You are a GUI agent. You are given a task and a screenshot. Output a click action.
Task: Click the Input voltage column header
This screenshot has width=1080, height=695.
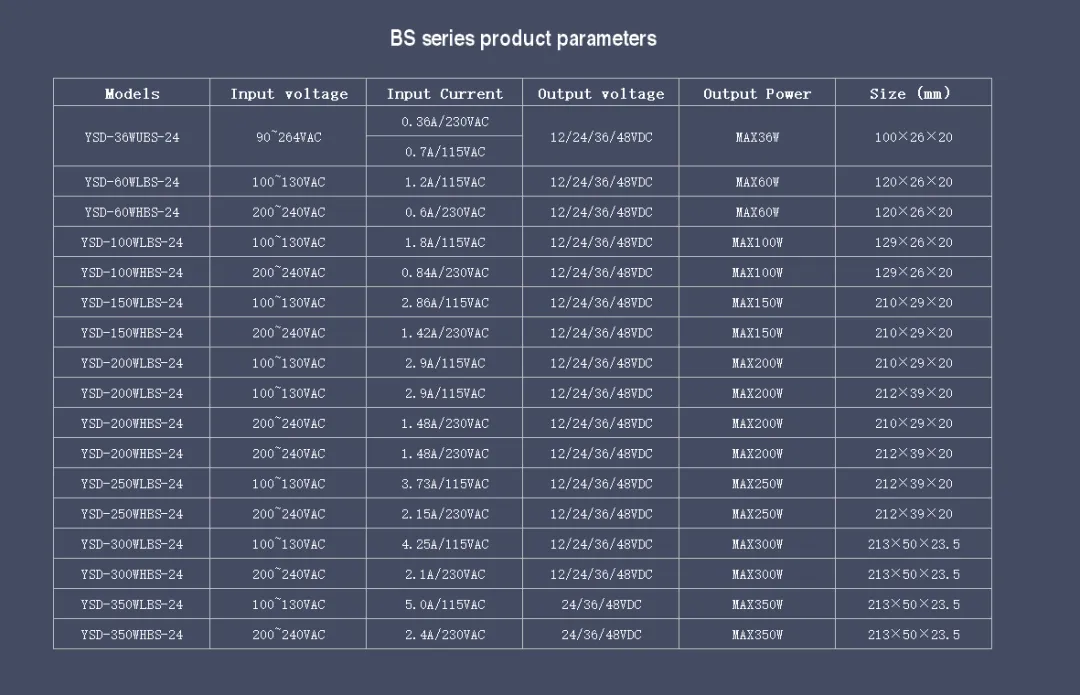pos(288,93)
